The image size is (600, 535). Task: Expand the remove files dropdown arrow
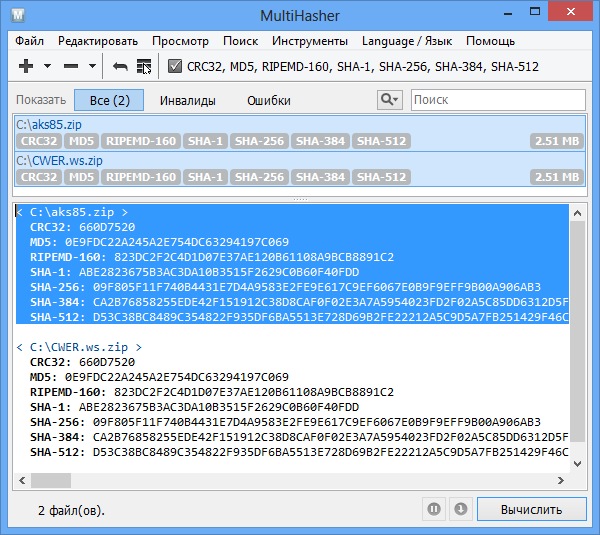coord(93,66)
